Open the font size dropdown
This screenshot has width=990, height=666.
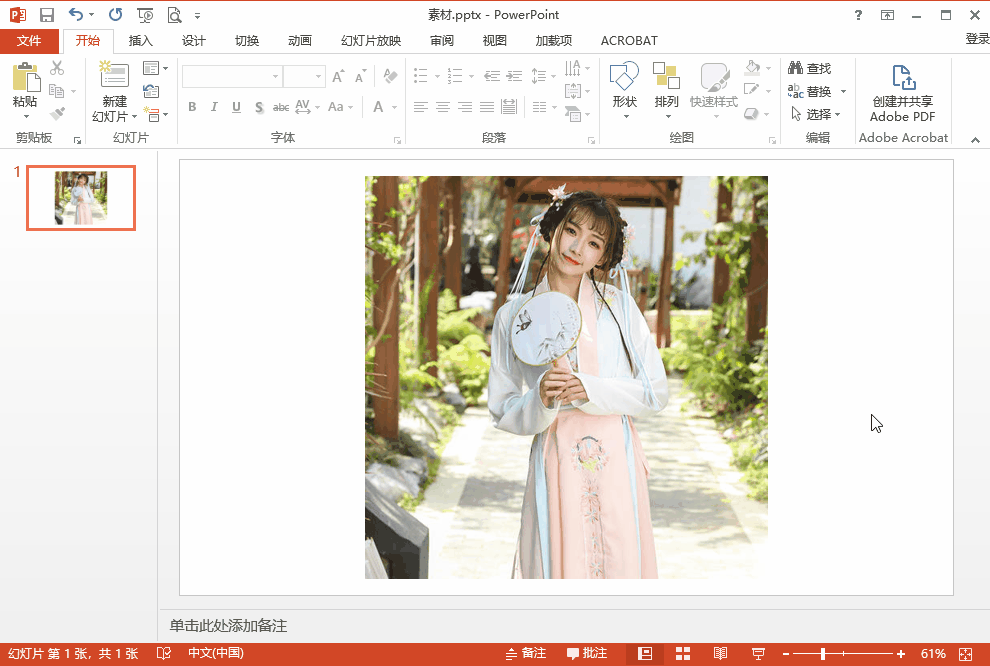318,76
